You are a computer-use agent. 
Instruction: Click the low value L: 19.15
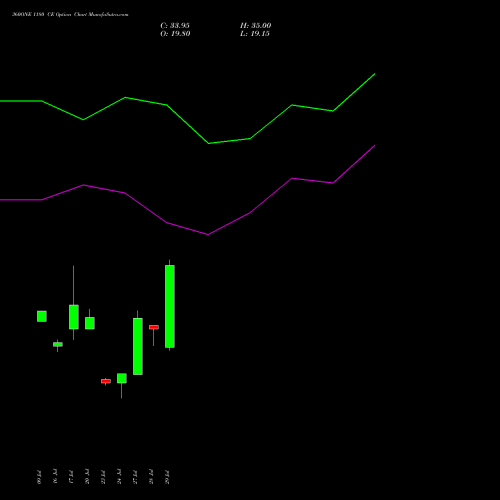(x=255, y=34)
